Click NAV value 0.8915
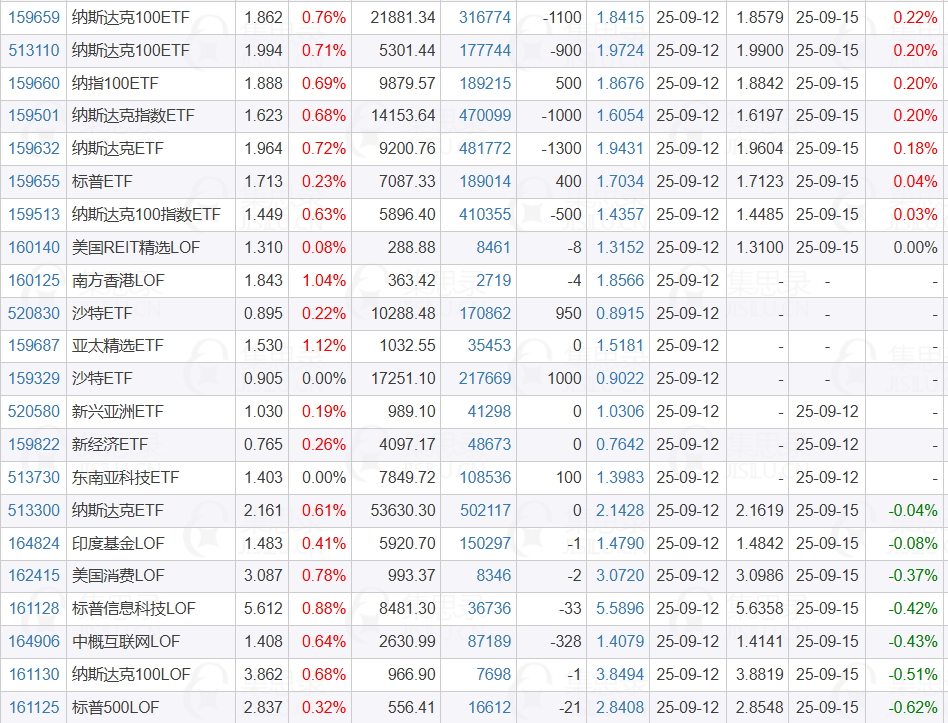This screenshot has height=723, width=948. 620,313
